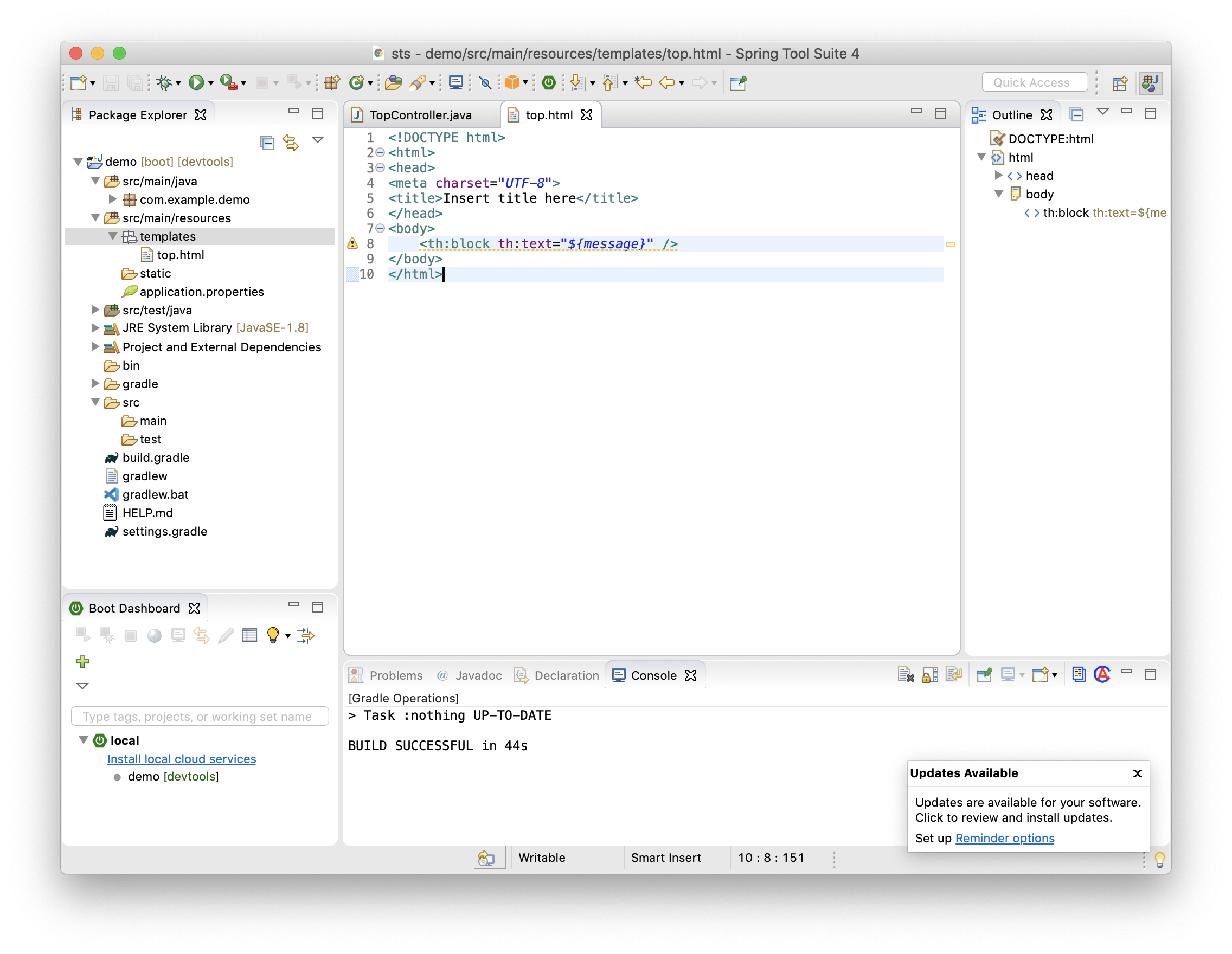This screenshot has width=1232, height=954.
Task: Toggle the arrows filter icon in Boot Dashboard
Action: click(305, 635)
